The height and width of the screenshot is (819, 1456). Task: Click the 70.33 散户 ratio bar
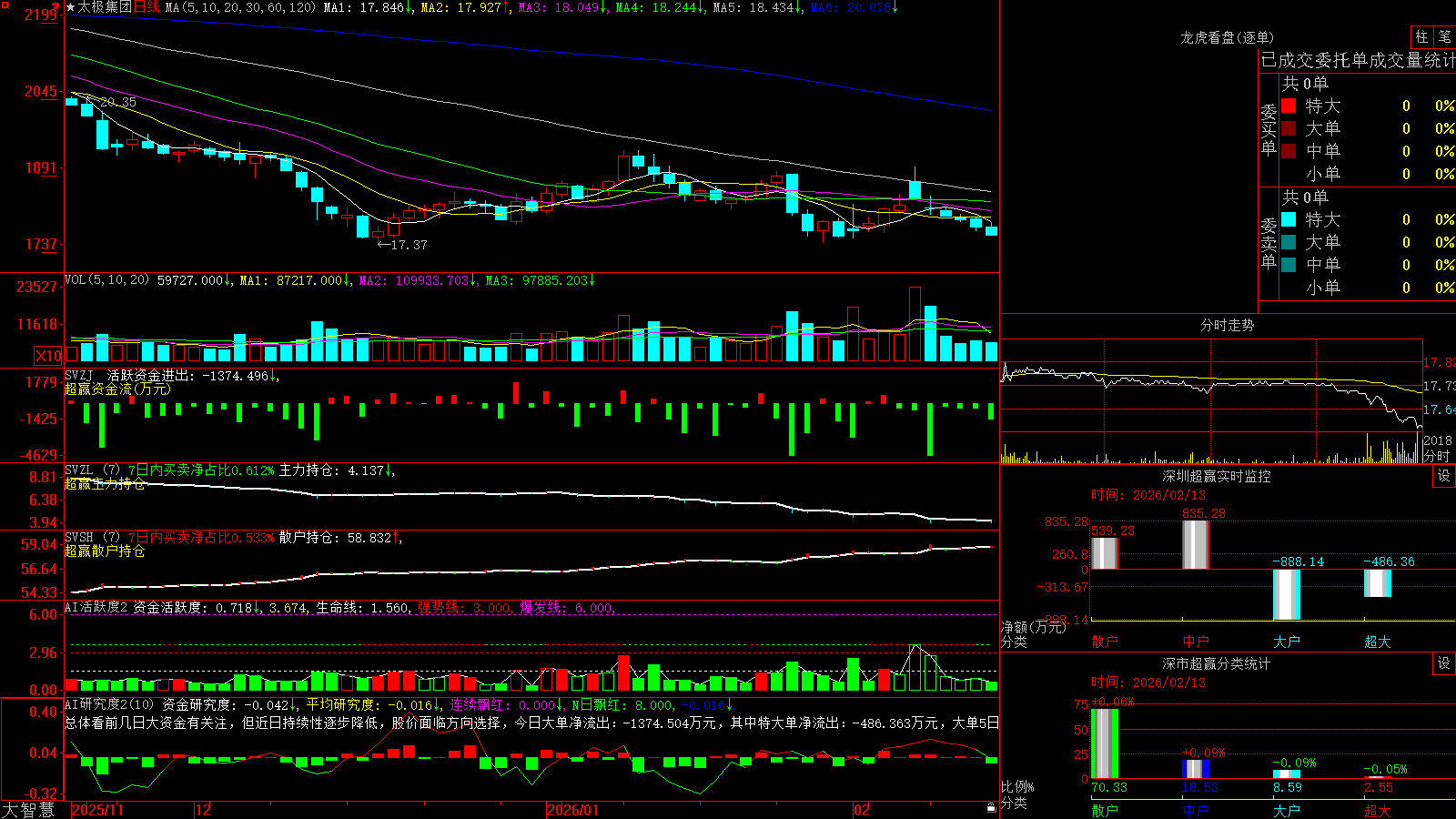(x=1105, y=743)
